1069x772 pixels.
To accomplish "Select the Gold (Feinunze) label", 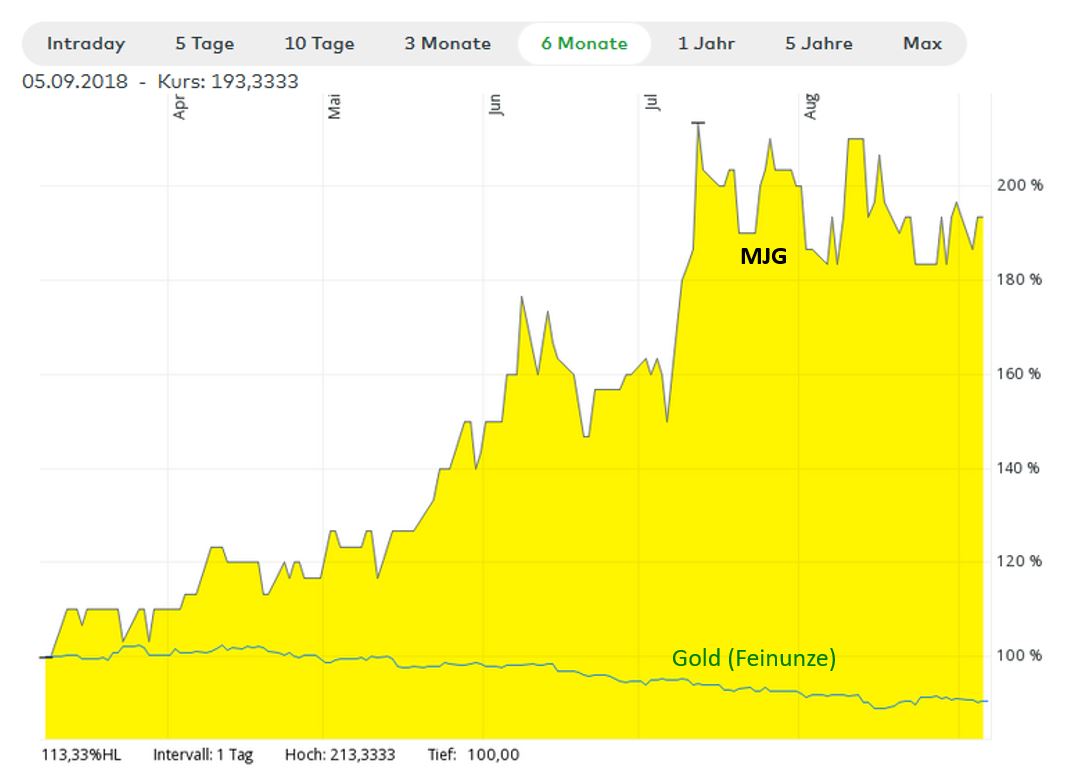I will point(755,658).
